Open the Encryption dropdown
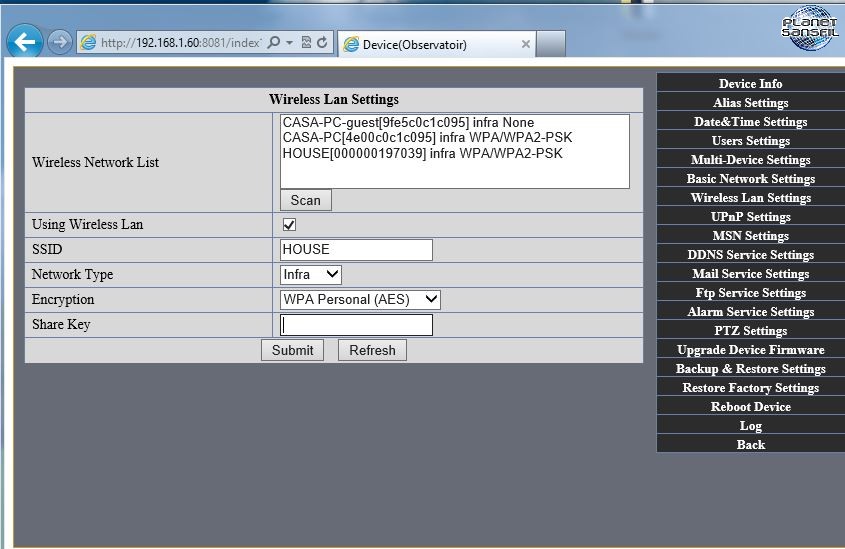The height and width of the screenshot is (549, 845). click(360, 300)
